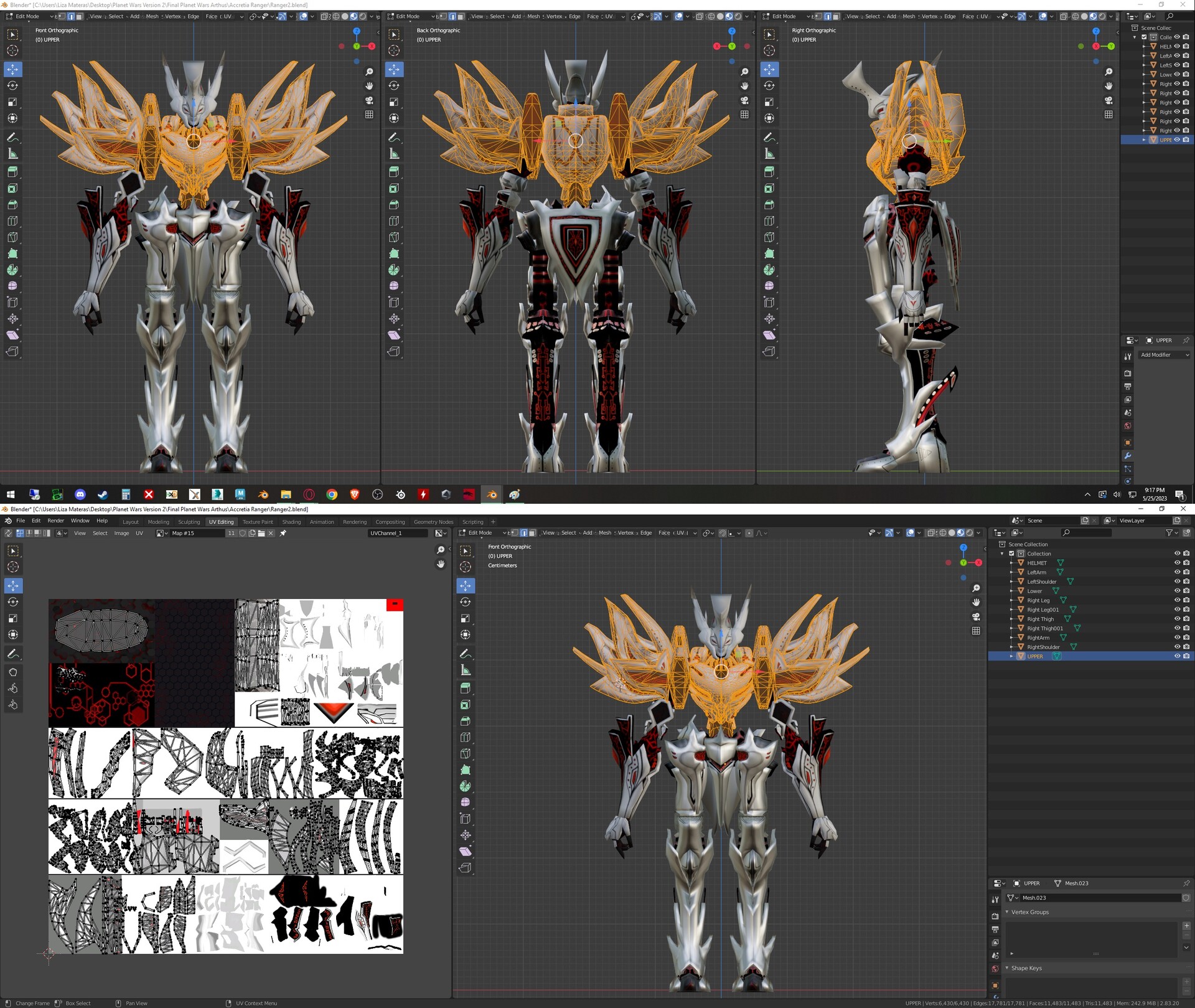The width and height of the screenshot is (1195, 1008).
Task: Disable render visibility for RightShoulder
Action: pyautogui.click(x=1186, y=647)
